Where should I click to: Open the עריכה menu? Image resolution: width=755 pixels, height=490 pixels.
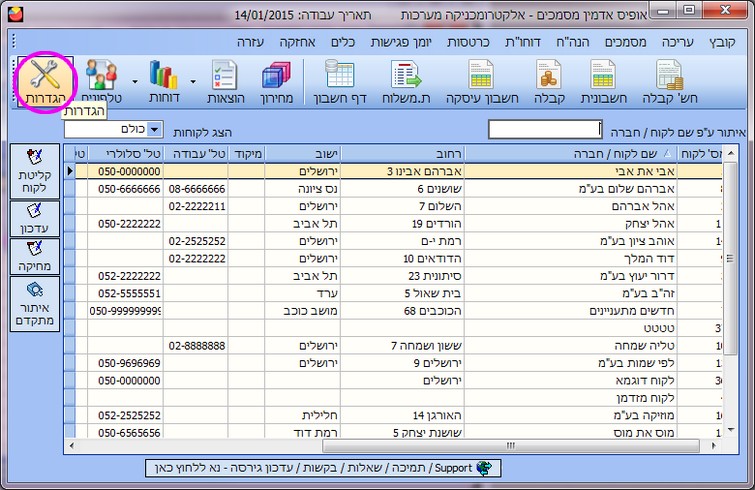(x=677, y=42)
